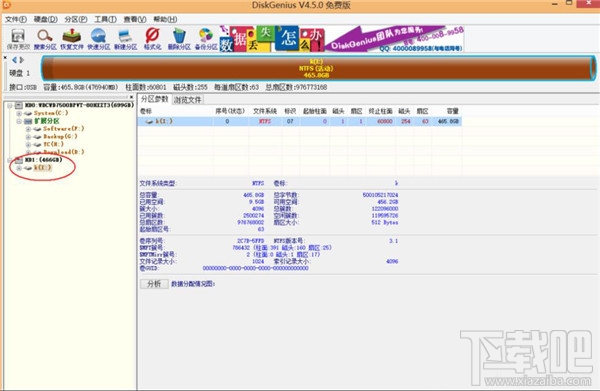Open the 备份分区 (Backup partition) tool
This screenshot has height=391, width=600.
coord(206,39)
